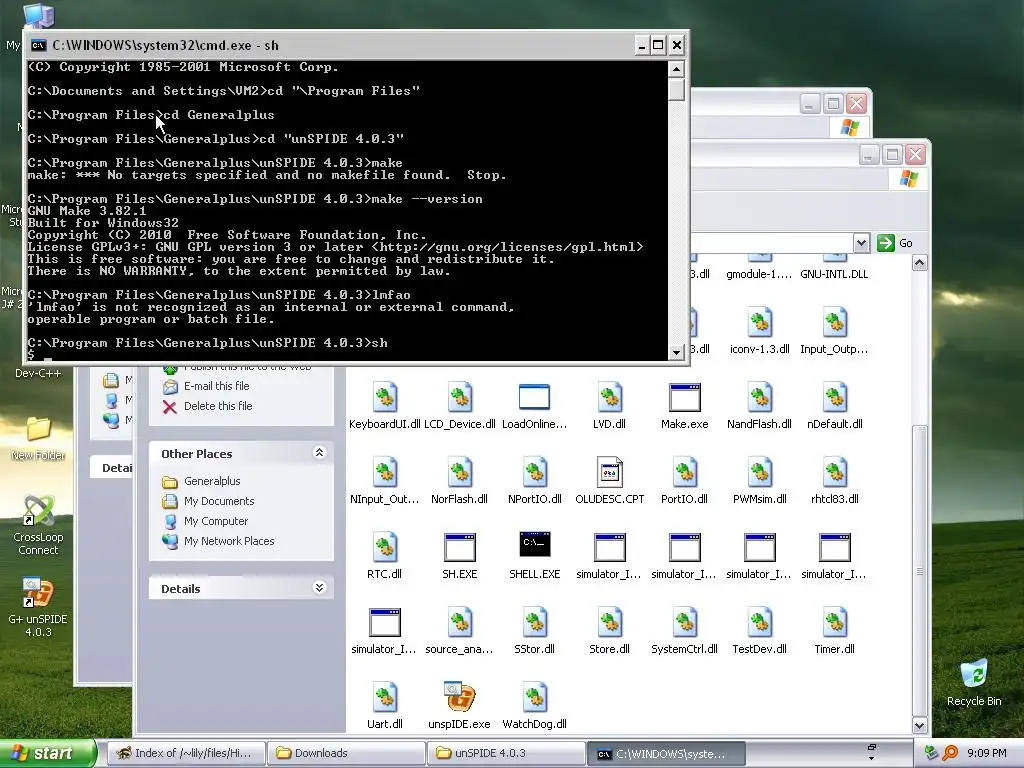Select the LoadOnline application icon
Screen dimensions: 1024x768
534,397
